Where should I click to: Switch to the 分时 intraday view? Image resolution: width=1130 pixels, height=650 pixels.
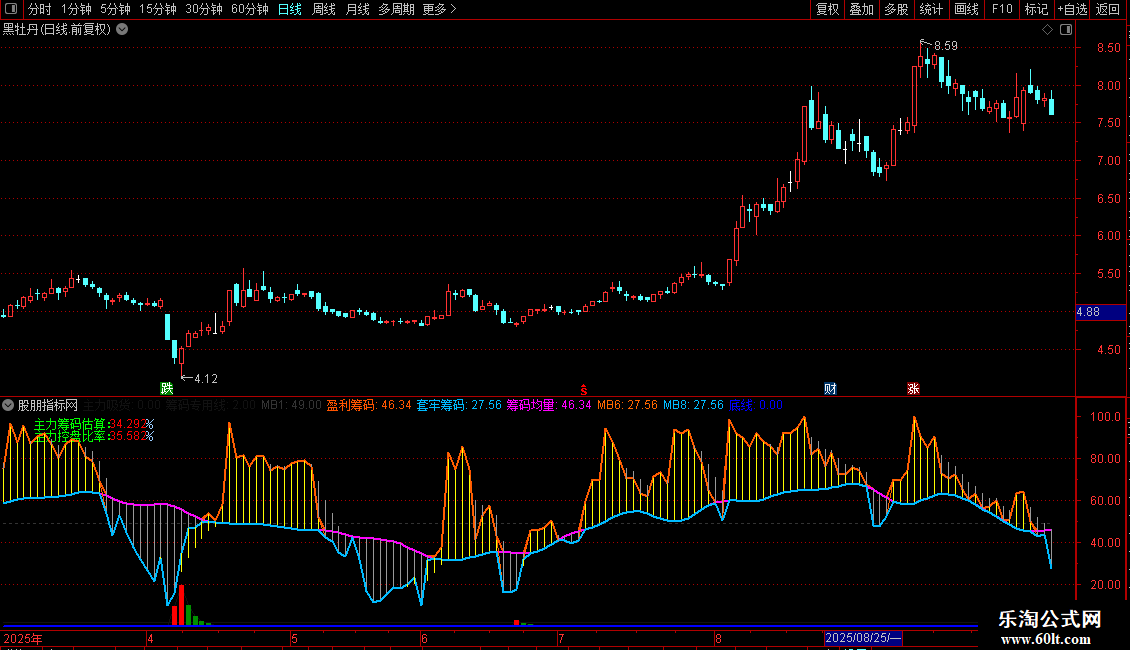[x=39, y=10]
